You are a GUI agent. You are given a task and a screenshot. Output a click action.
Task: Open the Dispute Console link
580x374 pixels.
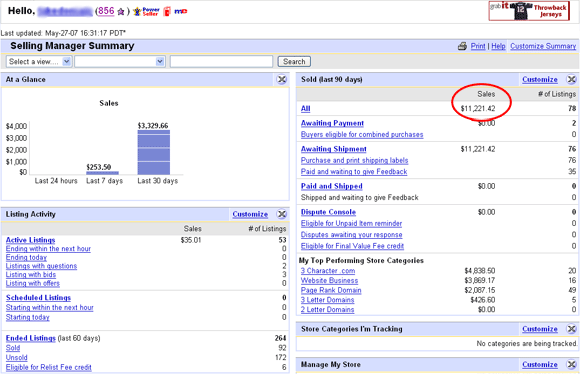[328, 212]
